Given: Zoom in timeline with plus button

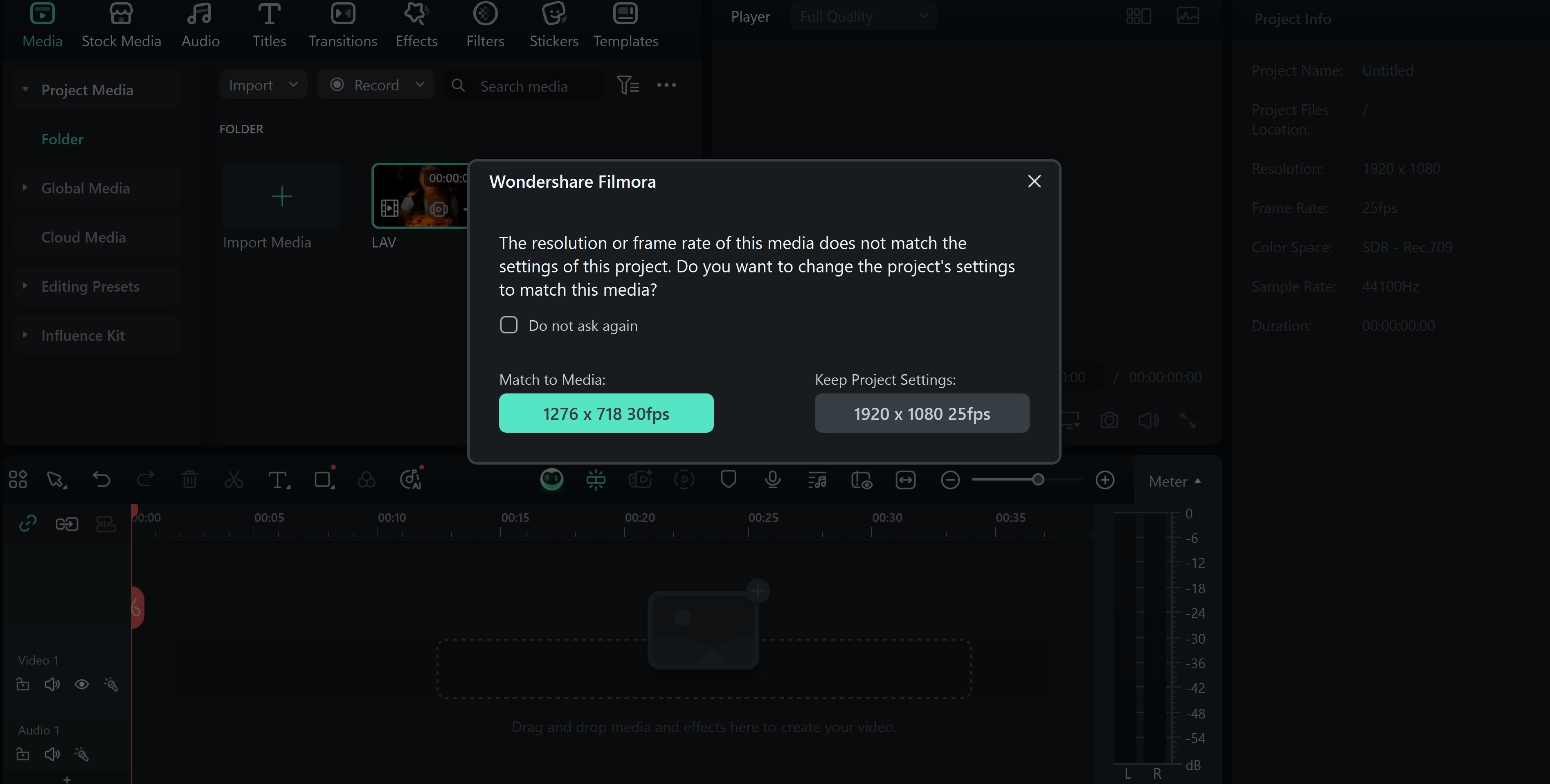Looking at the screenshot, I should 1105,480.
